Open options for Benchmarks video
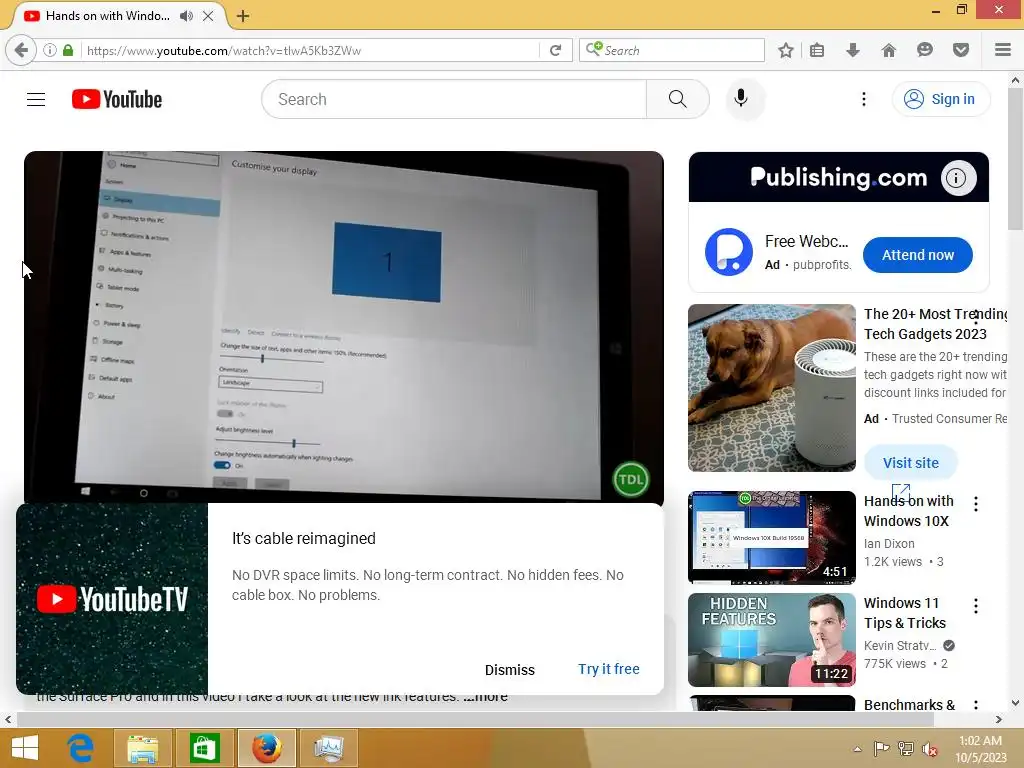This screenshot has height=768, width=1024. [976, 705]
